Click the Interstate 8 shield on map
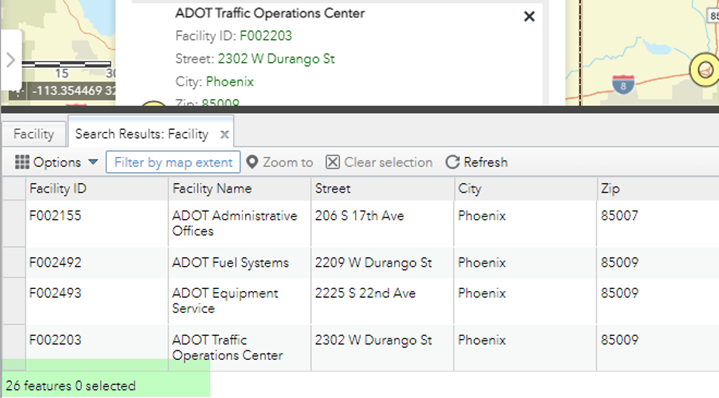719x398 pixels. (623, 85)
